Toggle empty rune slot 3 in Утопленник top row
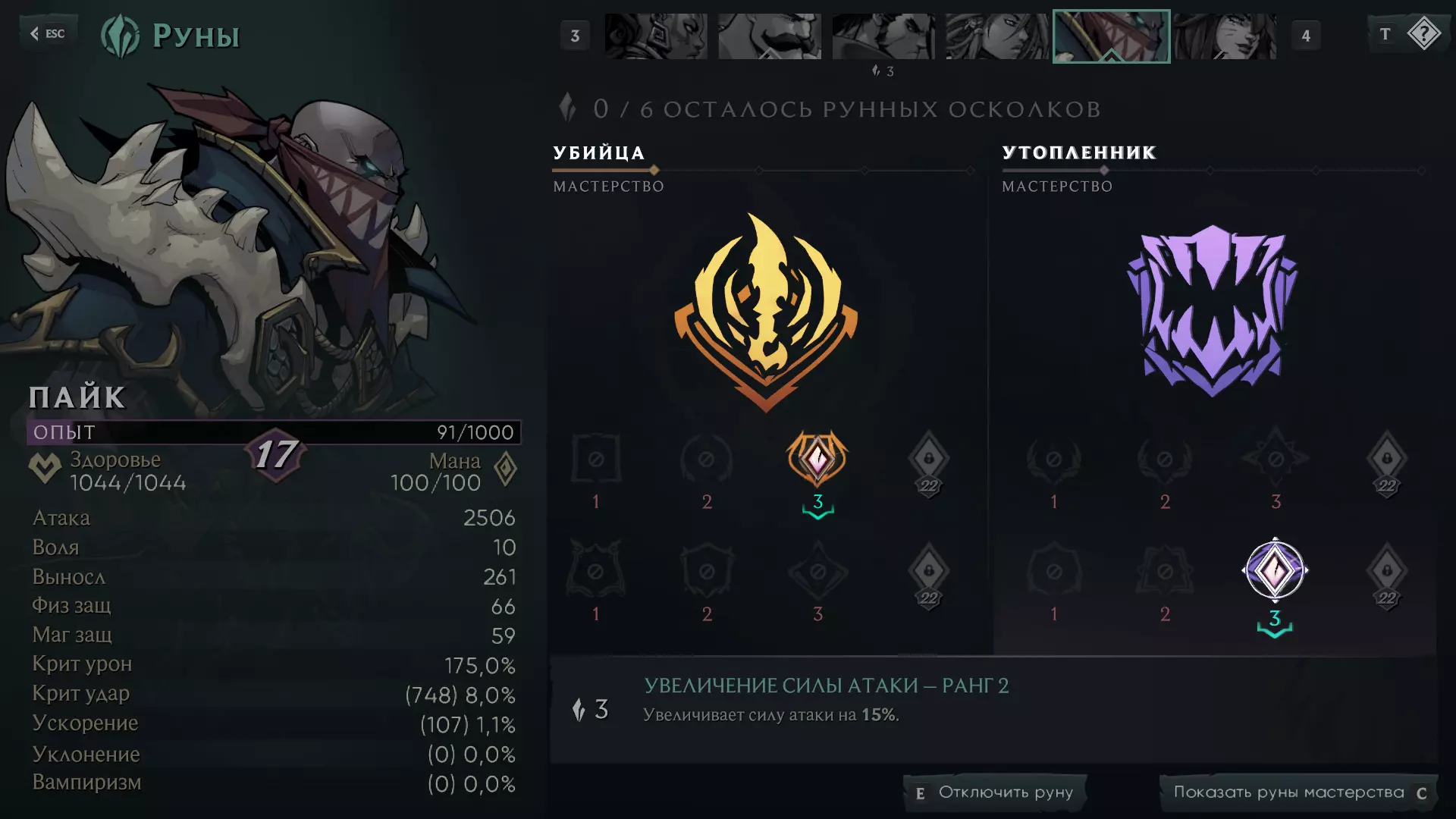 [1276, 459]
